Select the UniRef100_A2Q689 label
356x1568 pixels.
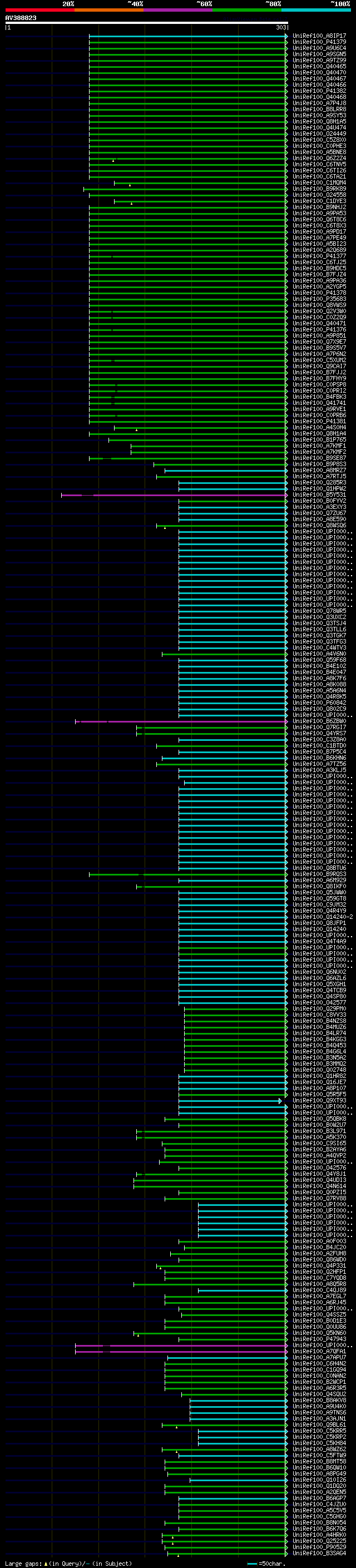[319, 250]
